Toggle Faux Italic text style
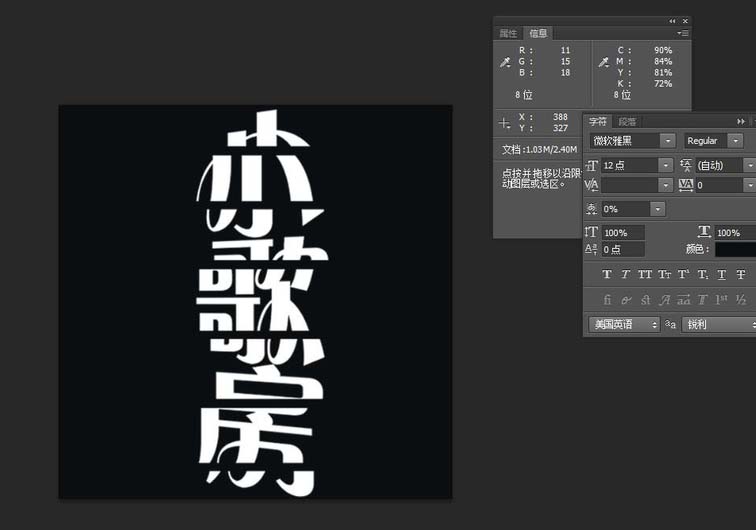This screenshot has height=530, width=756. (625, 274)
